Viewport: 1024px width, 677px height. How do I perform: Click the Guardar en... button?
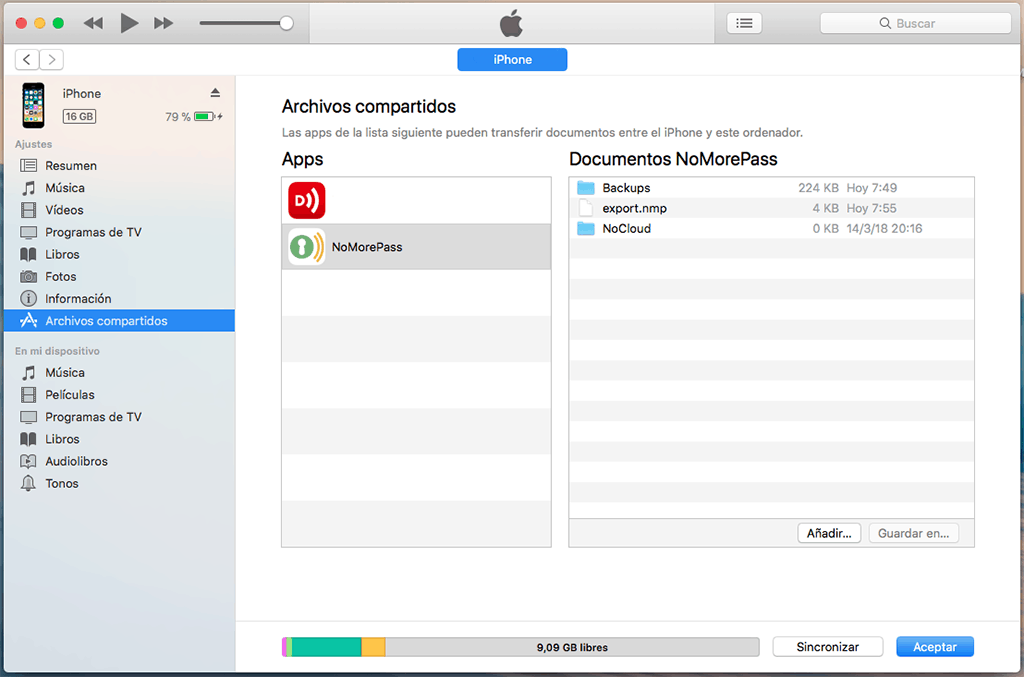913,533
